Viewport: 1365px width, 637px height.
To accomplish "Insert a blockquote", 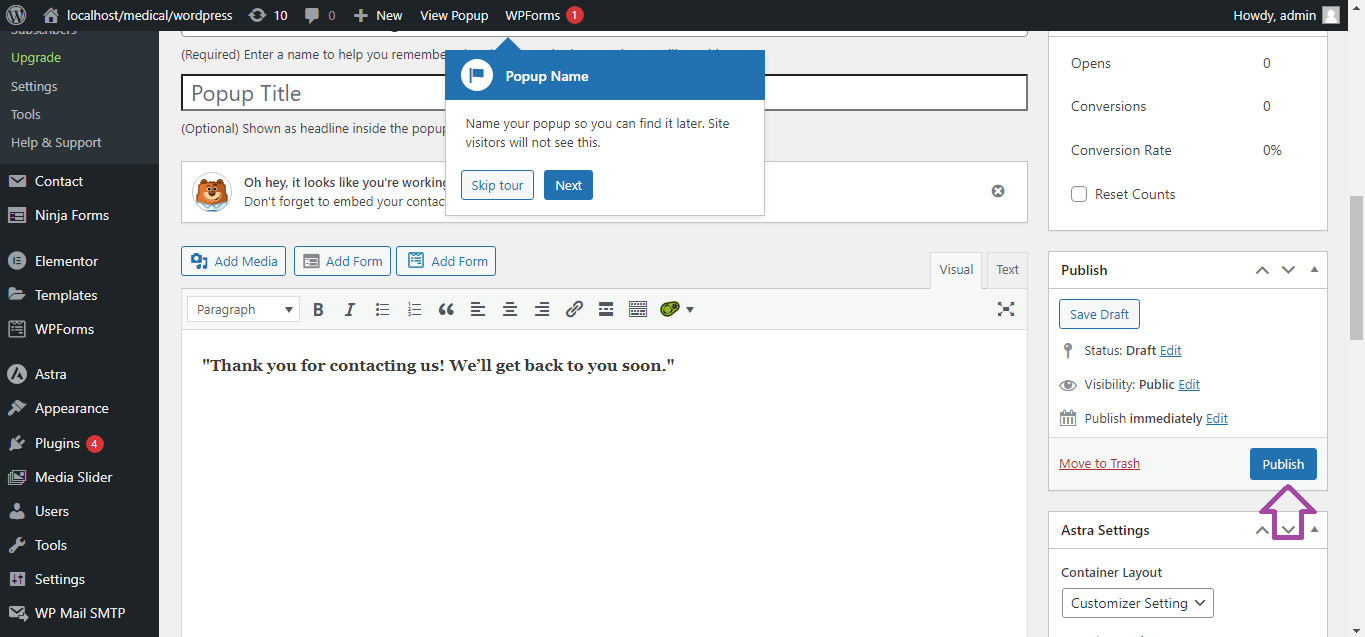I will click(446, 310).
